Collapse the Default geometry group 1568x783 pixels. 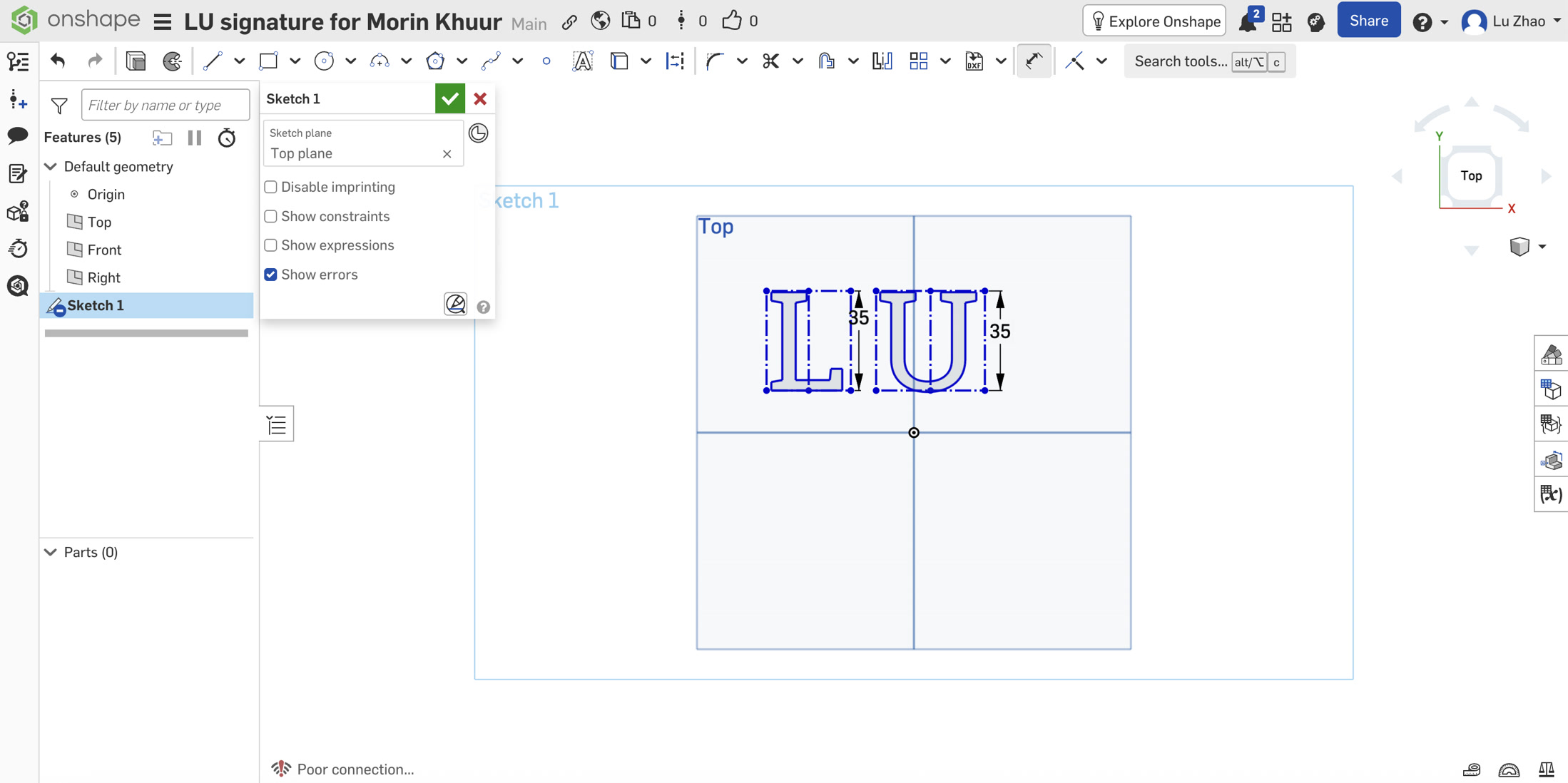point(51,166)
